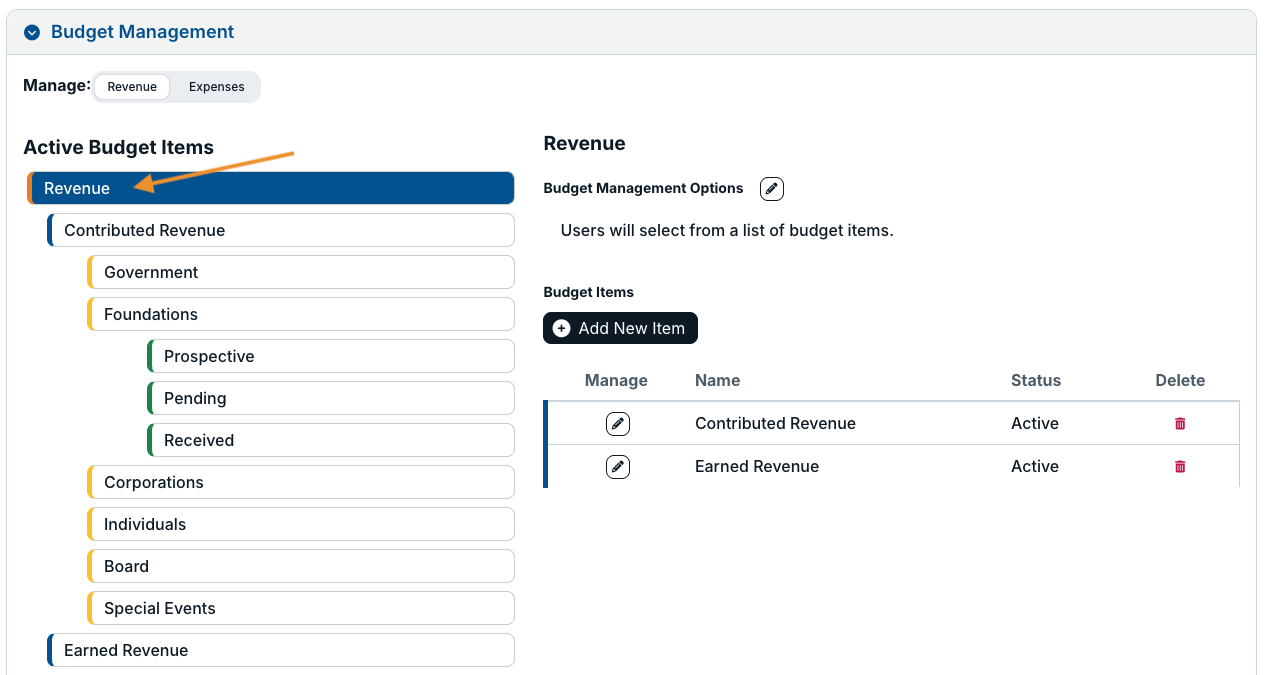Open the Contributed Revenue tree item
This screenshot has height=675, width=1267.
point(281,230)
